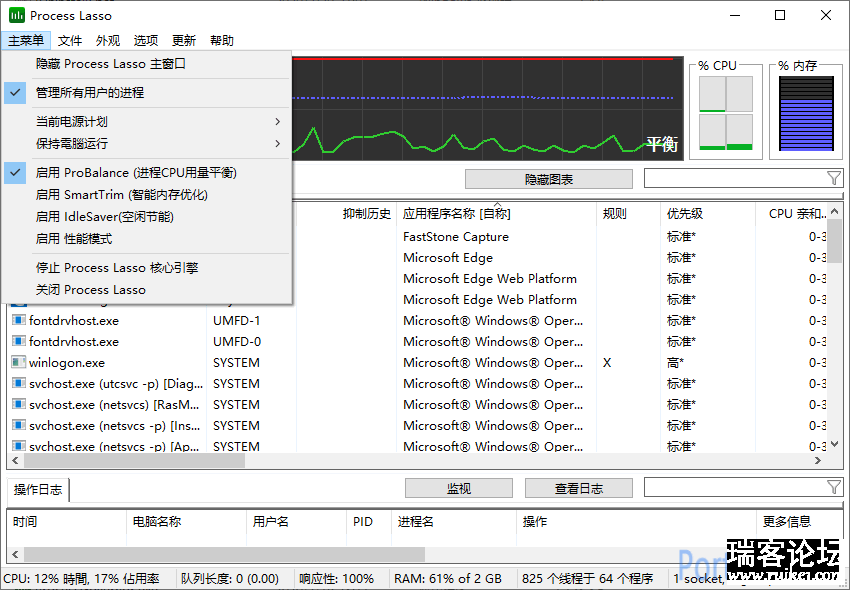
Task: Click process list scroll-right arrow
Action: point(818,460)
